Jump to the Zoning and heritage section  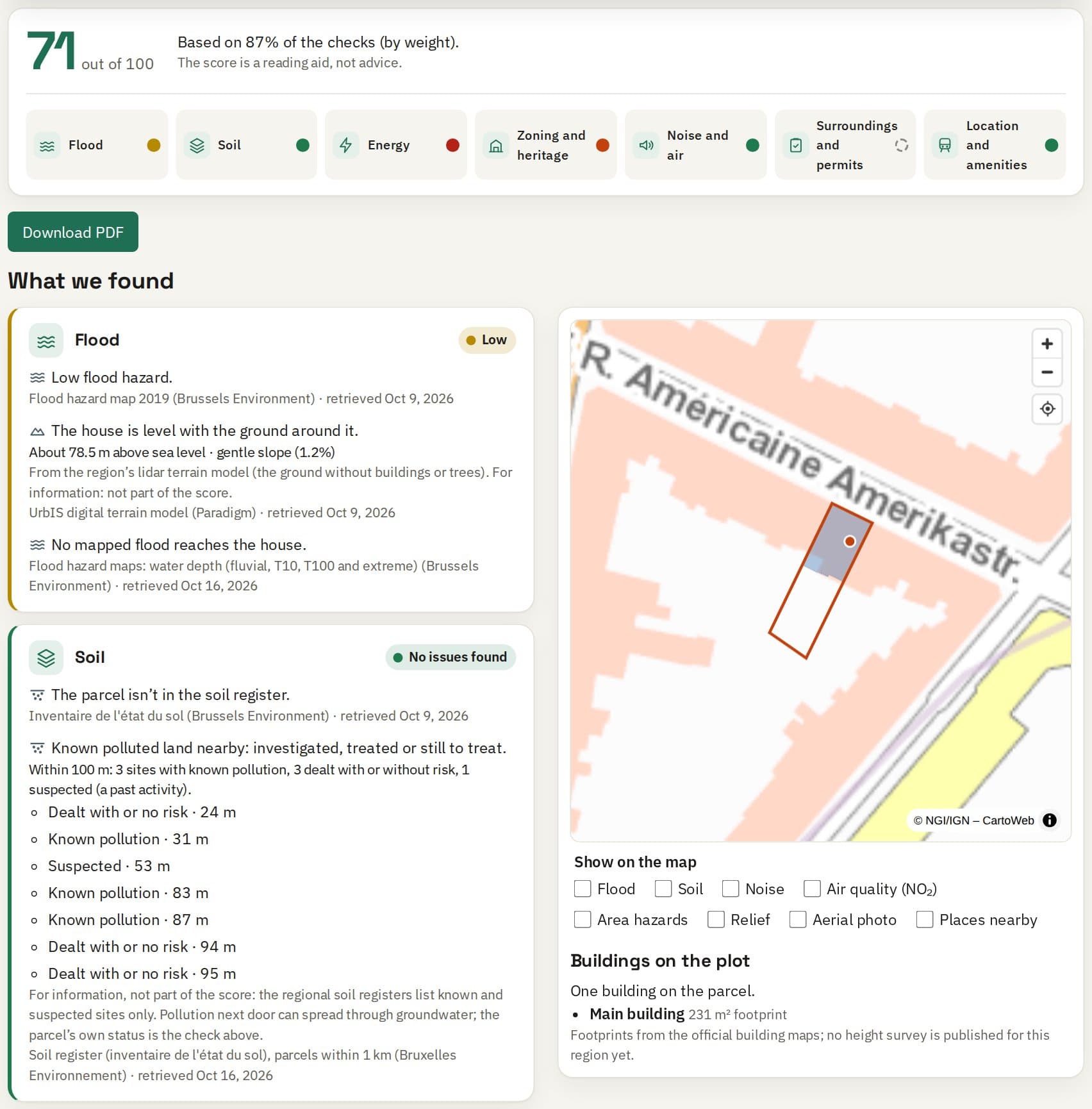coord(546,145)
